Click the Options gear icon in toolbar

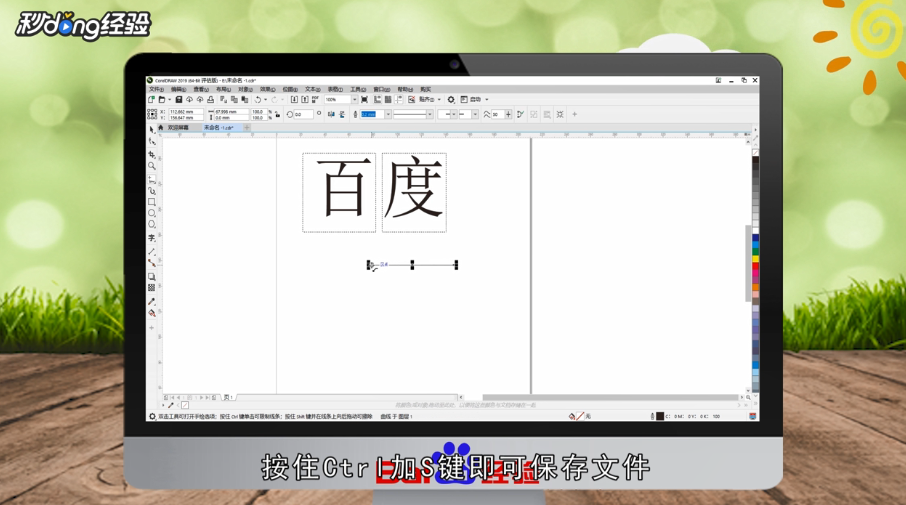tap(451, 99)
